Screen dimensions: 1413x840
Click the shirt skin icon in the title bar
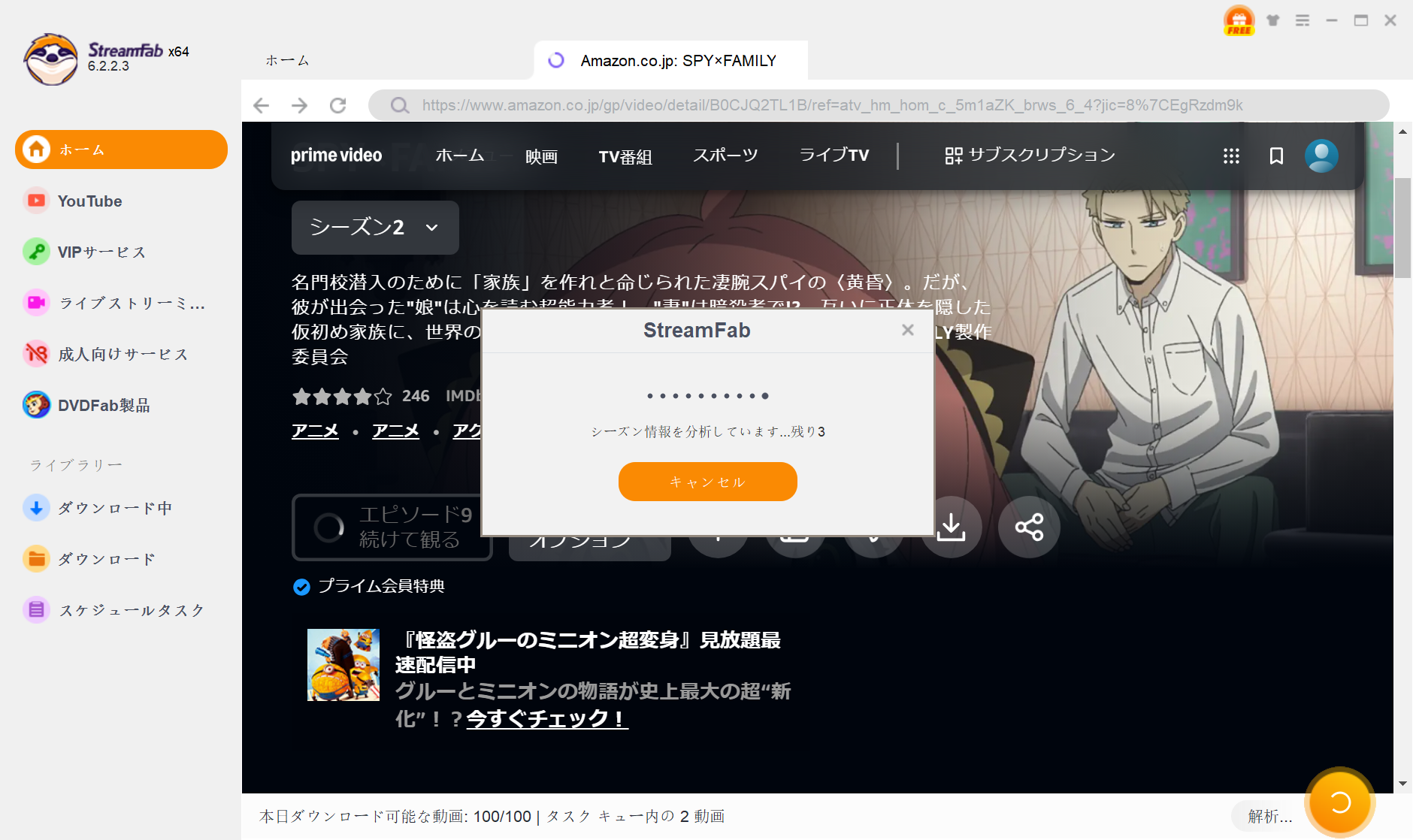click(x=1272, y=20)
